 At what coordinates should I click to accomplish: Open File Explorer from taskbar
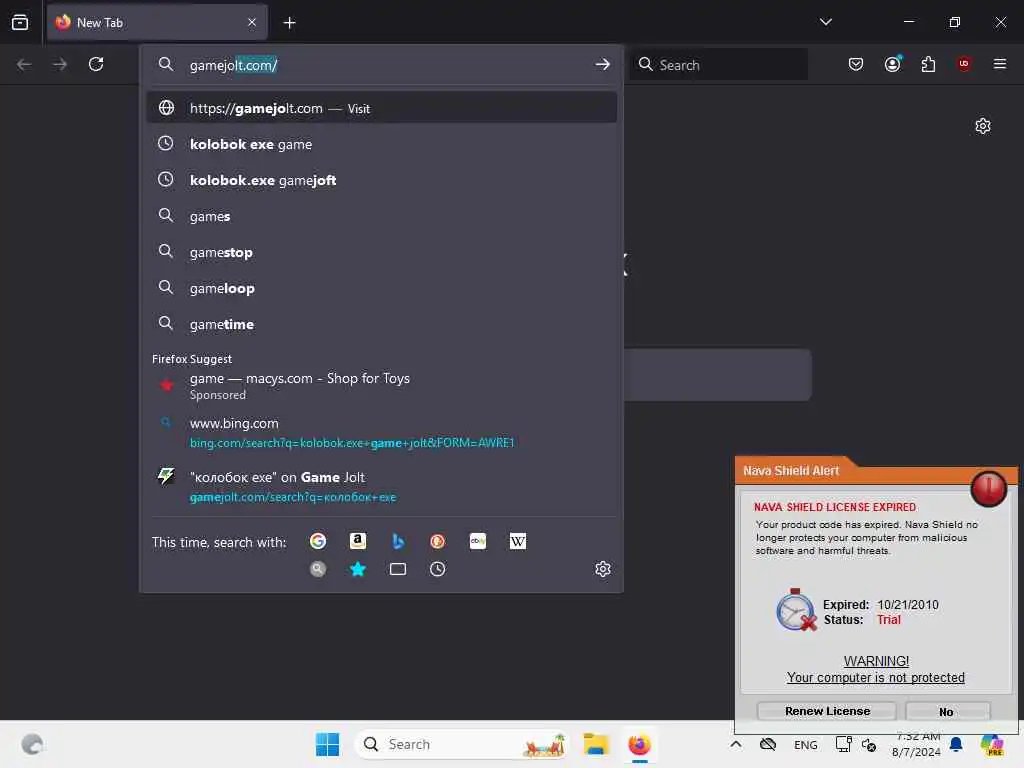click(x=596, y=744)
